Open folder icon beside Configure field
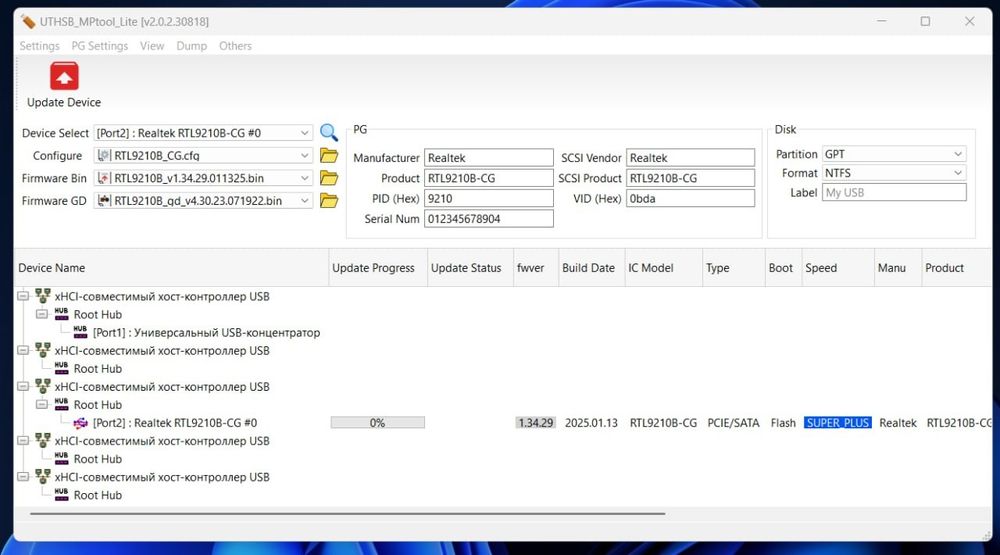The image size is (1000, 555). 329,156
